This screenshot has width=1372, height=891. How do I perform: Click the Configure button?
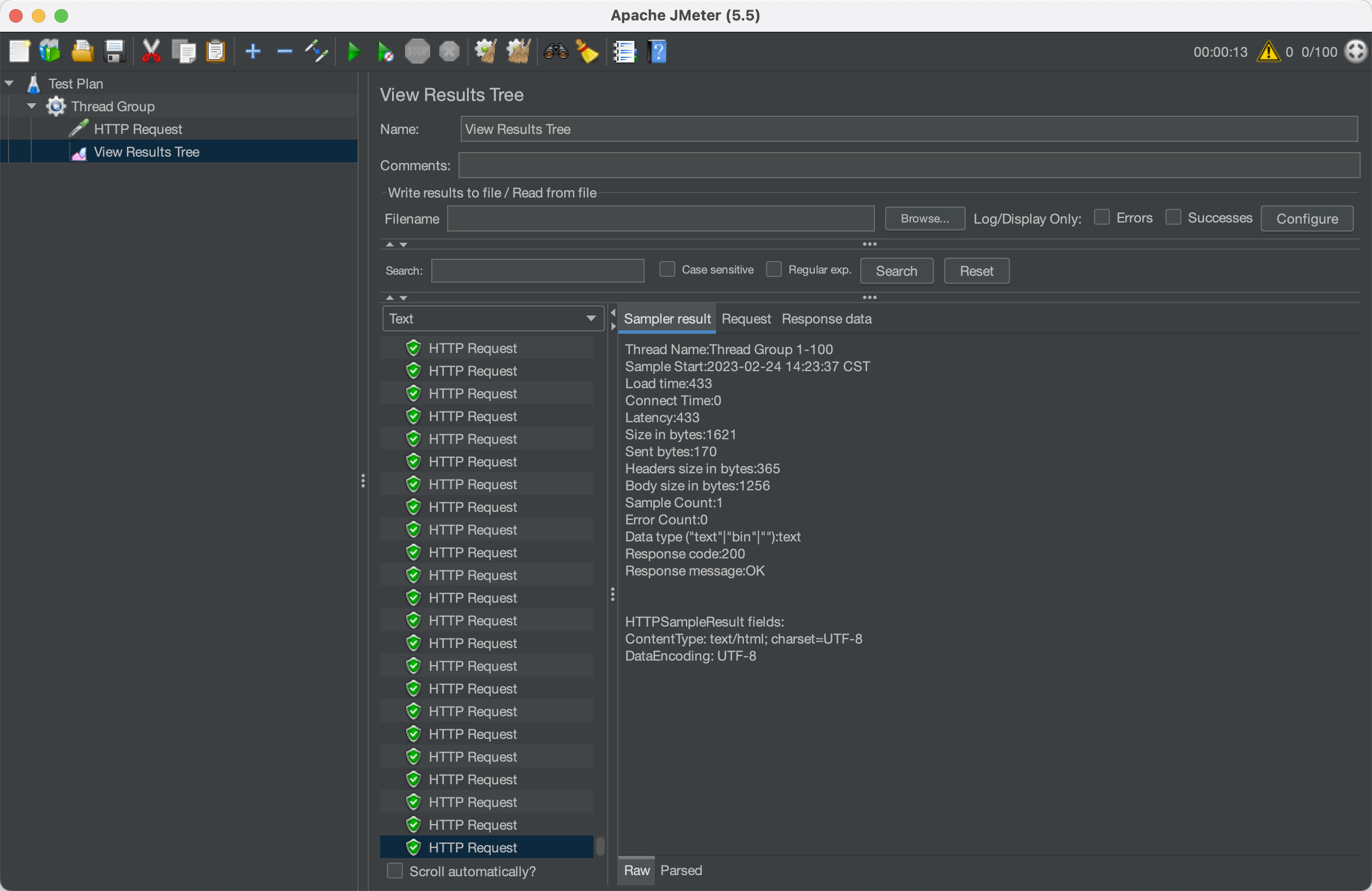(1306, 218)
